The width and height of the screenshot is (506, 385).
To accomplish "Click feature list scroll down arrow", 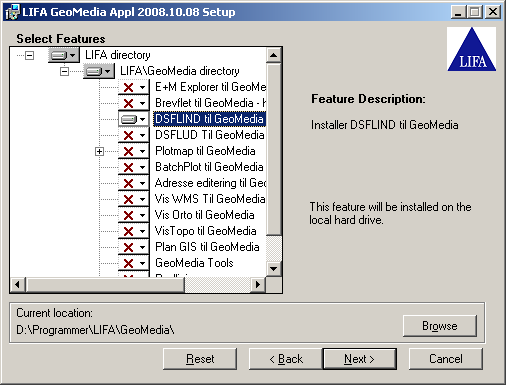I will [274, 269].
